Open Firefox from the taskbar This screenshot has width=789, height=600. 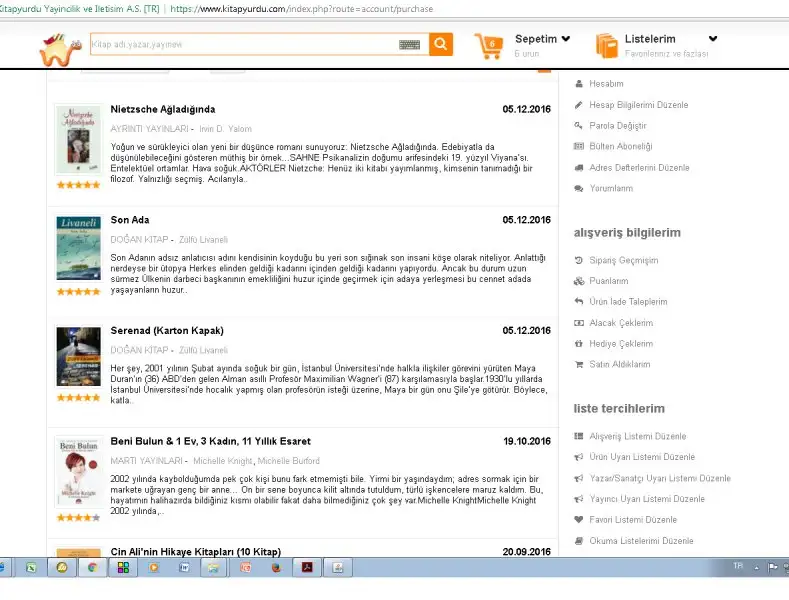[x=275, y=567]
